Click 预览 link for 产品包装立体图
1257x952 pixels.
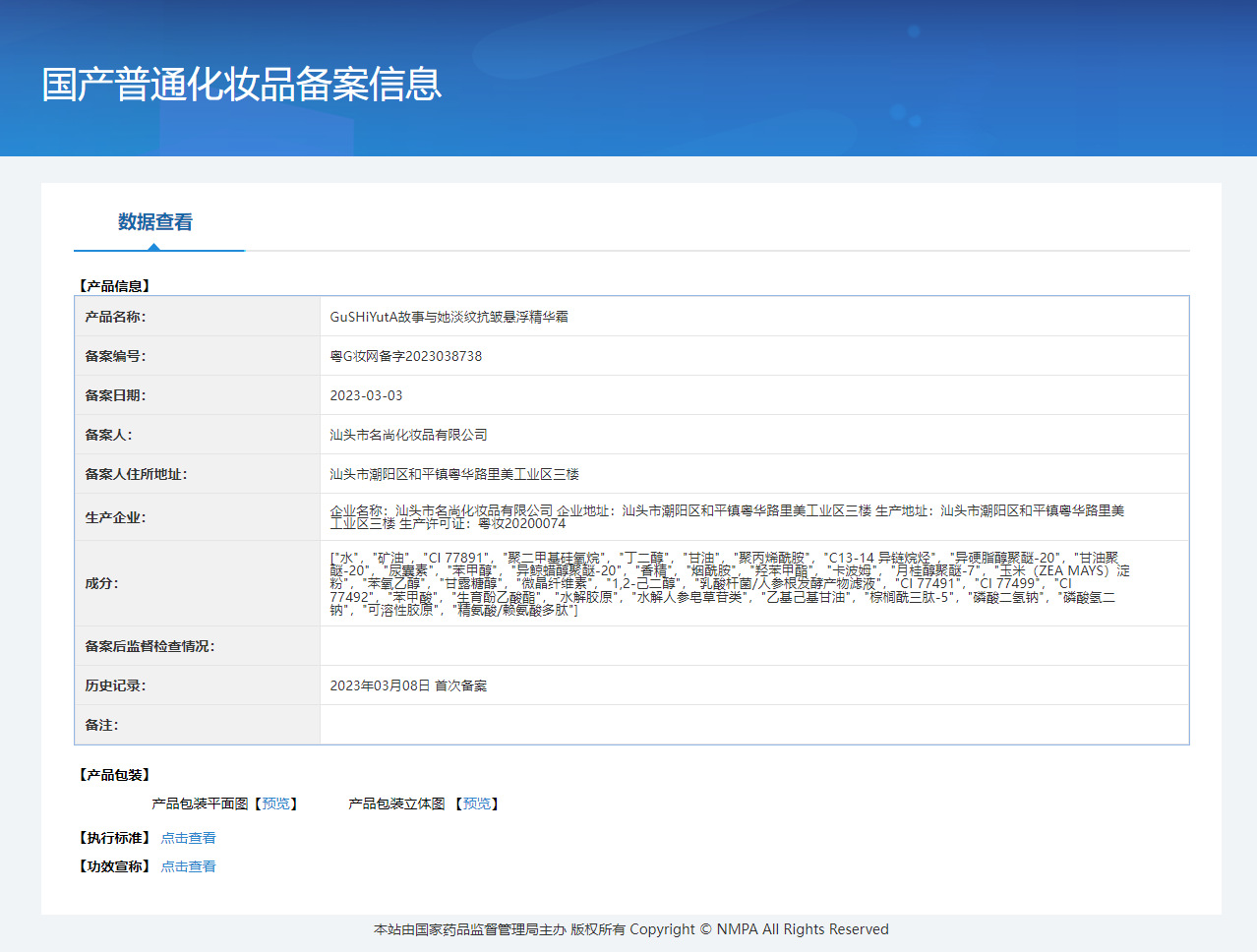(x=477, y=803)
